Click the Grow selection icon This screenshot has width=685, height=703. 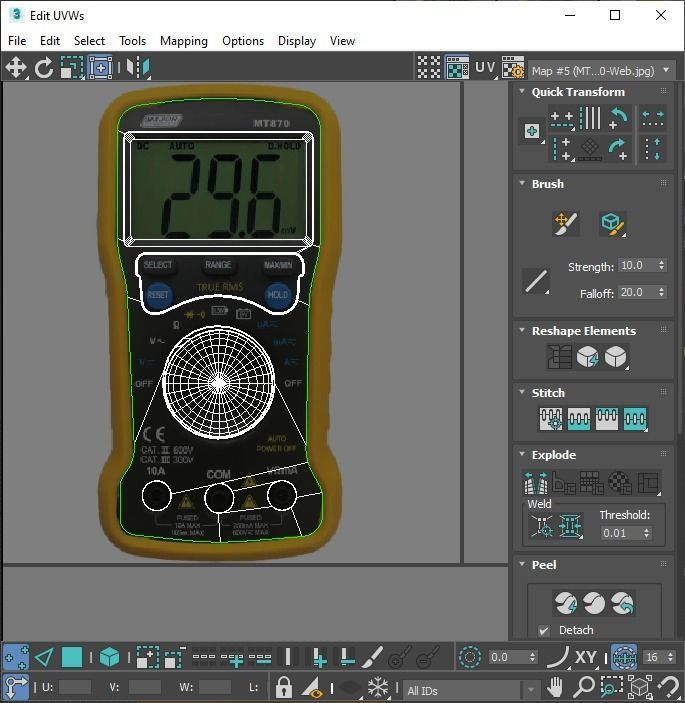click(147, 657)
